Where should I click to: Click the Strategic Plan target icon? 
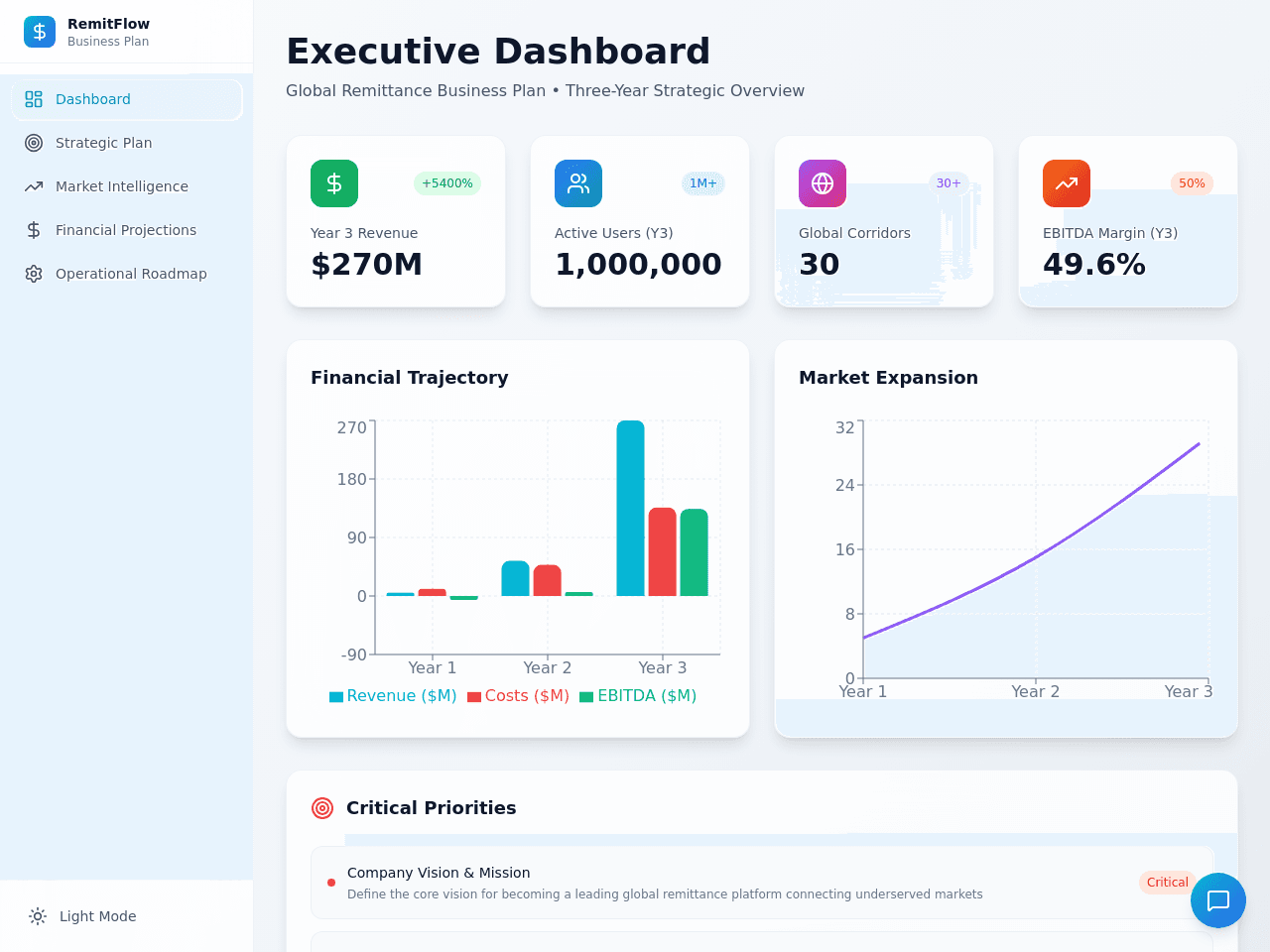(x=34, y=143)
